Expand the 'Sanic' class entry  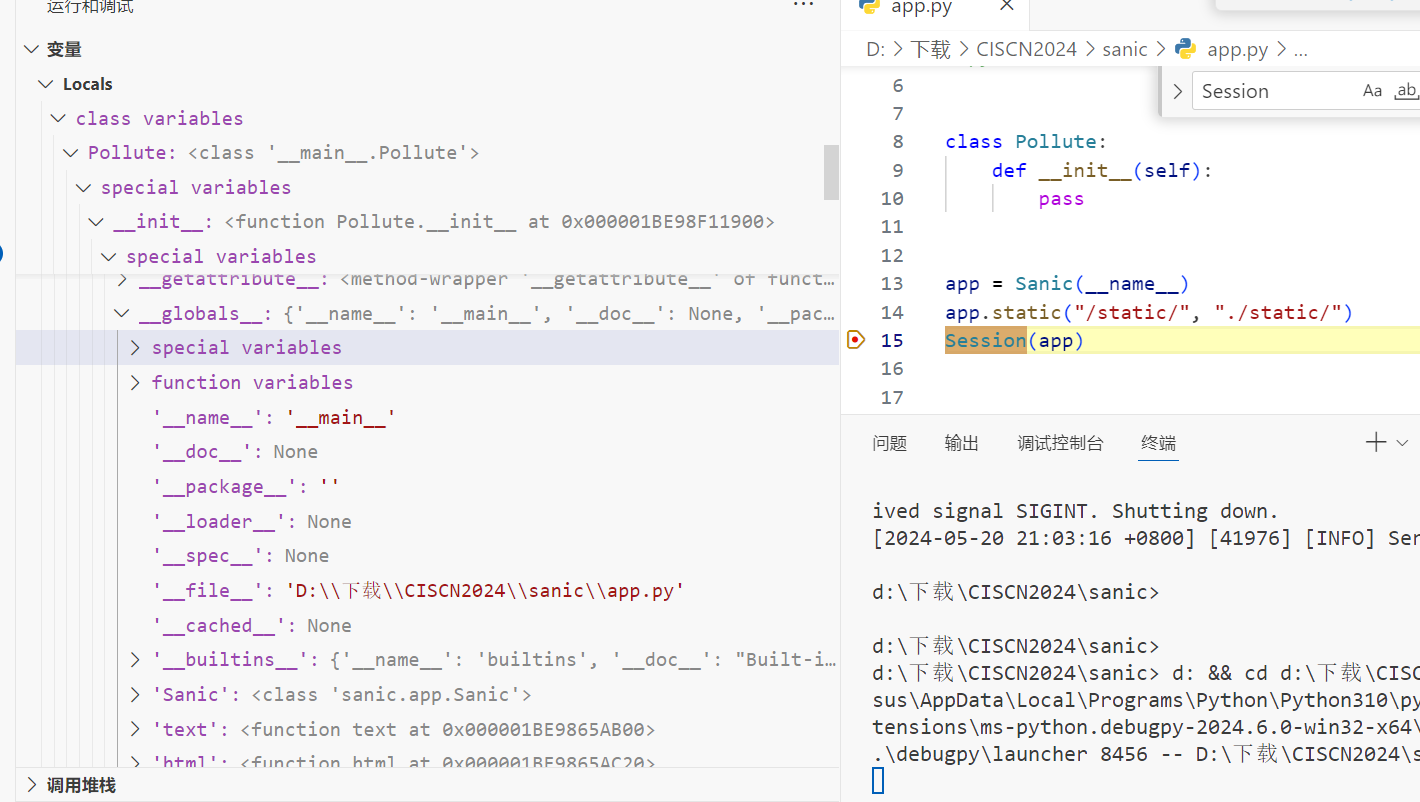[x=135, y=695]
